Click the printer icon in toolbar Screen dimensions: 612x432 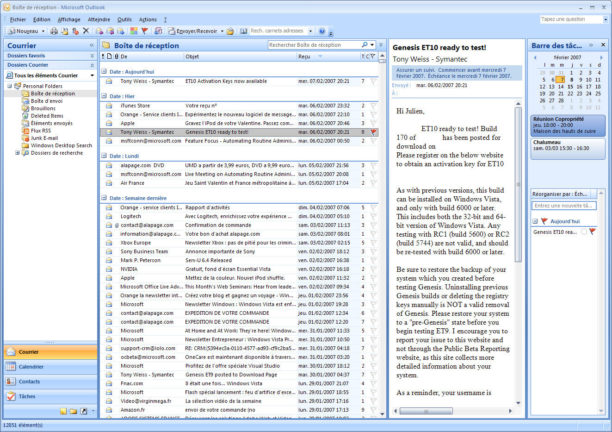point(54,31)
